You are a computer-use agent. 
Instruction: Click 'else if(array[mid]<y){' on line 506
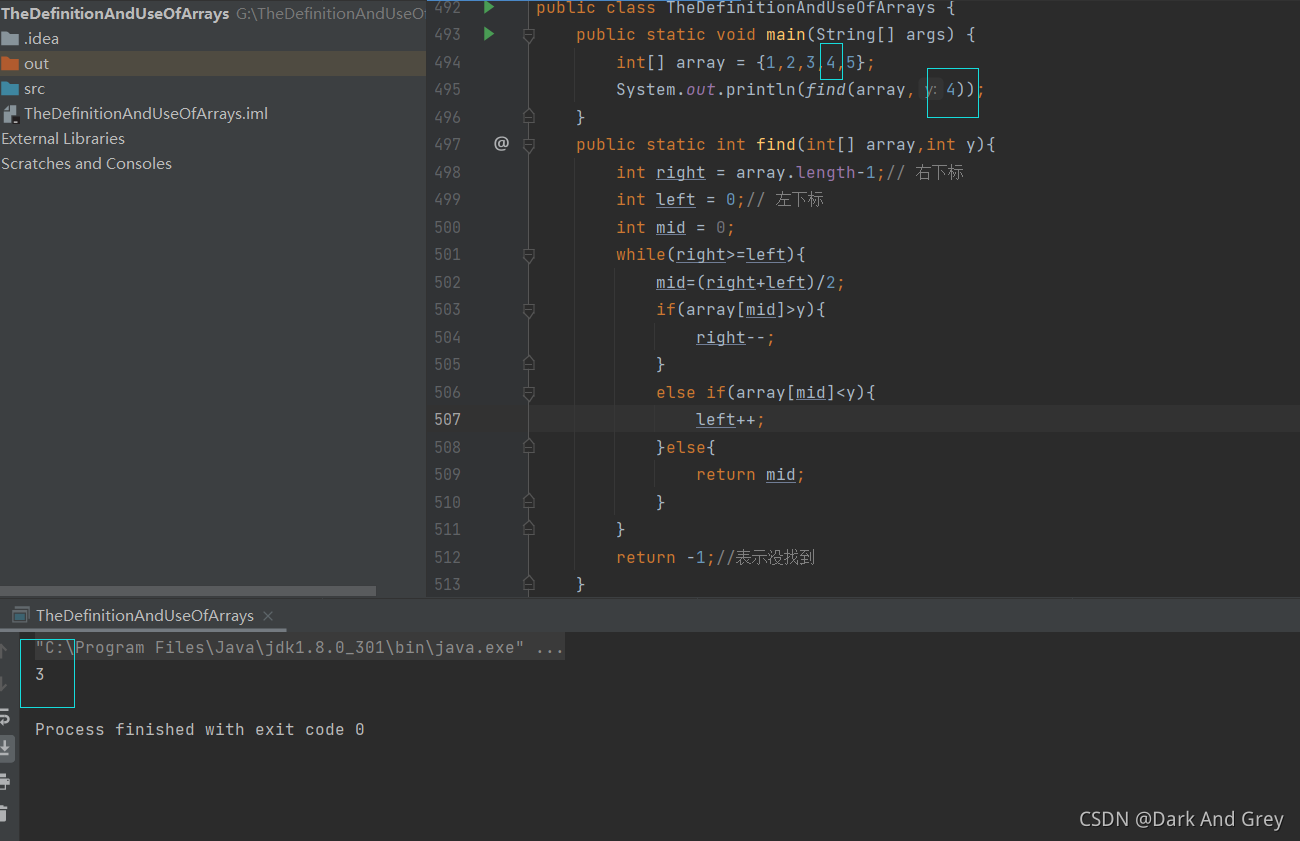click(766, 392)
